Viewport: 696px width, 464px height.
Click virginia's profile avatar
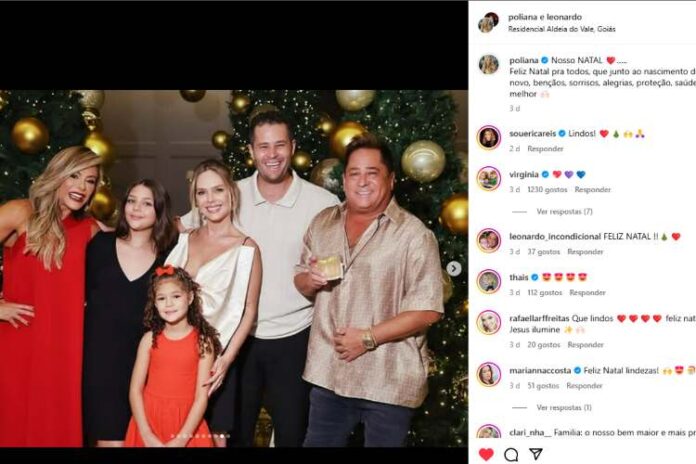tap(488, 178)
